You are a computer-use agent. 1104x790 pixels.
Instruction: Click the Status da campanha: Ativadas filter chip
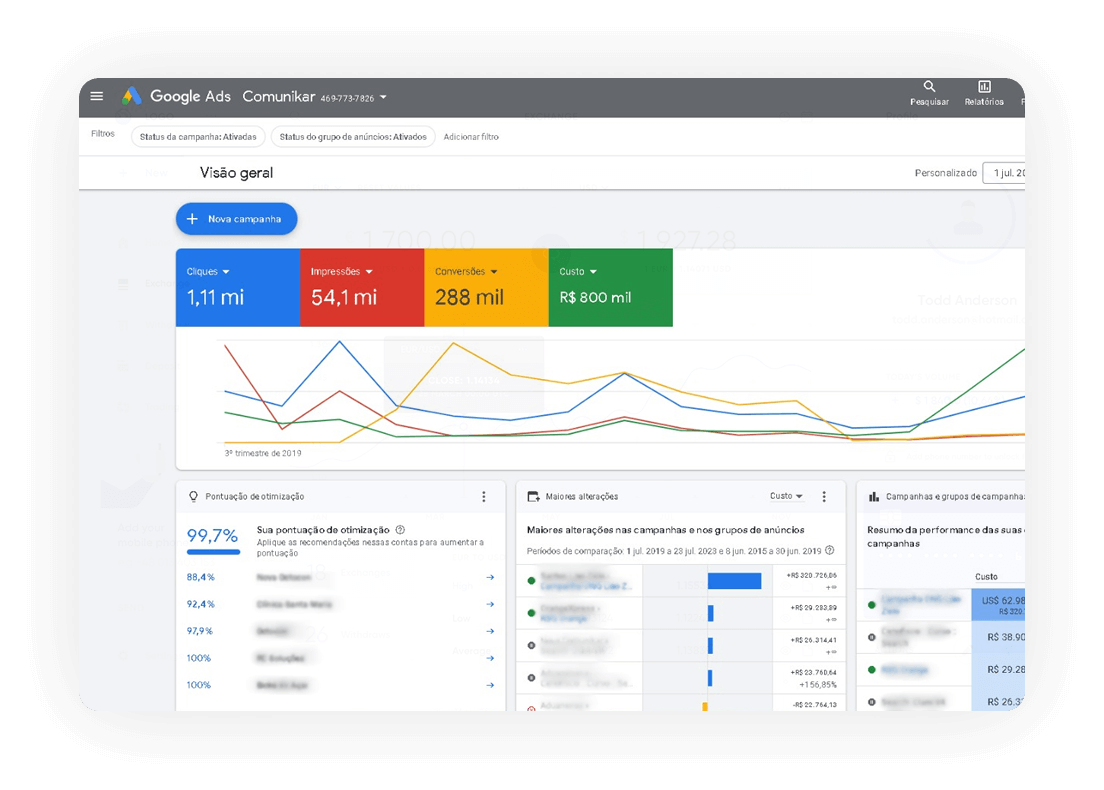point(198,137)
